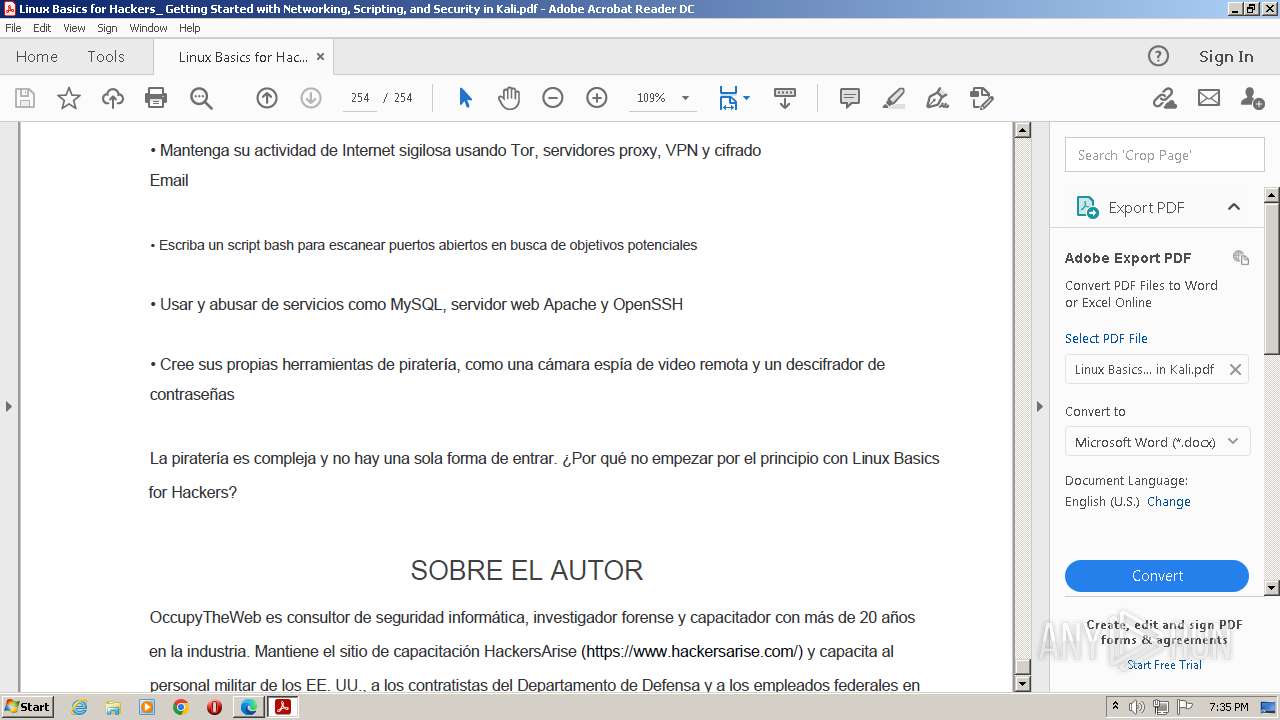Click the Windows Start button

point(27,706)
